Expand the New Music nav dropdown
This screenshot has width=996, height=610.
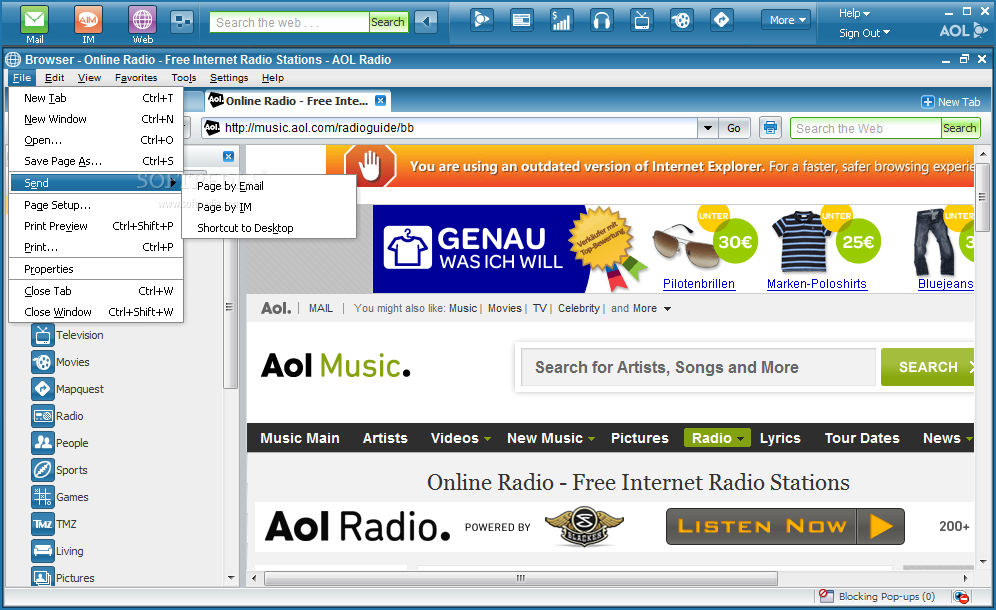point(591,439)
